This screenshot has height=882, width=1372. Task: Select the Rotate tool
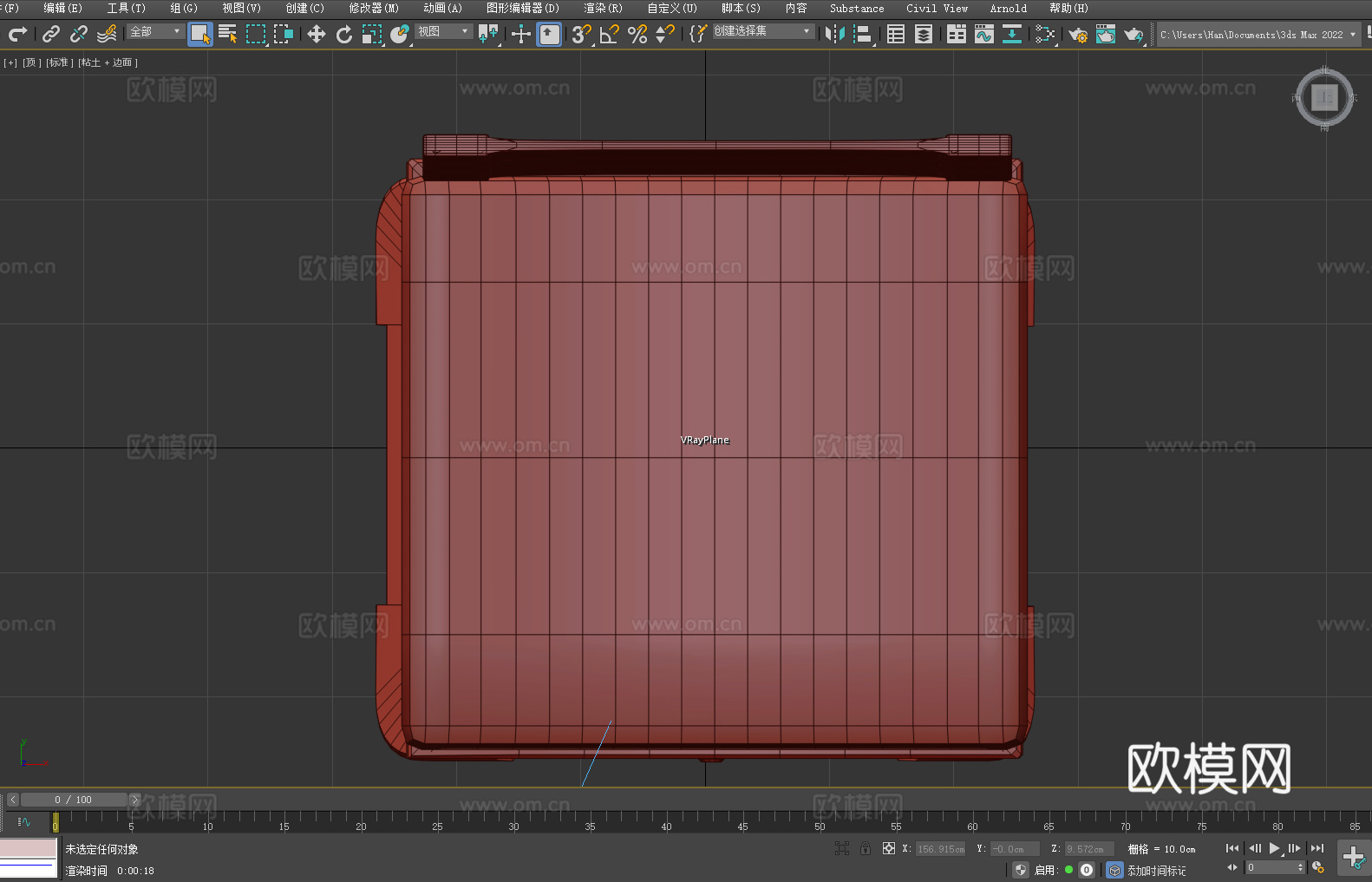pyautogui.click(x=344, y=35)
